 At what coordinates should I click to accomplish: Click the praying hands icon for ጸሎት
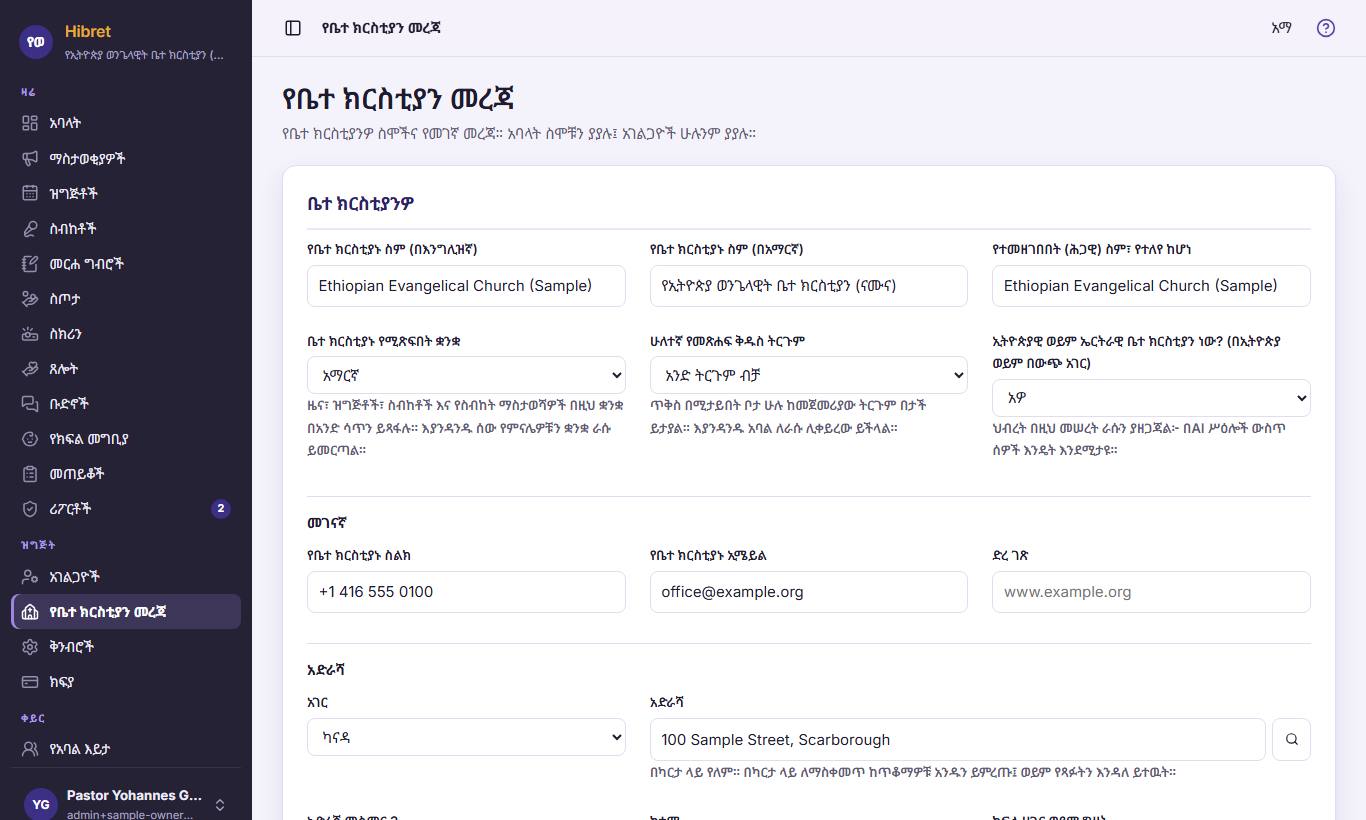coord(30,368)
